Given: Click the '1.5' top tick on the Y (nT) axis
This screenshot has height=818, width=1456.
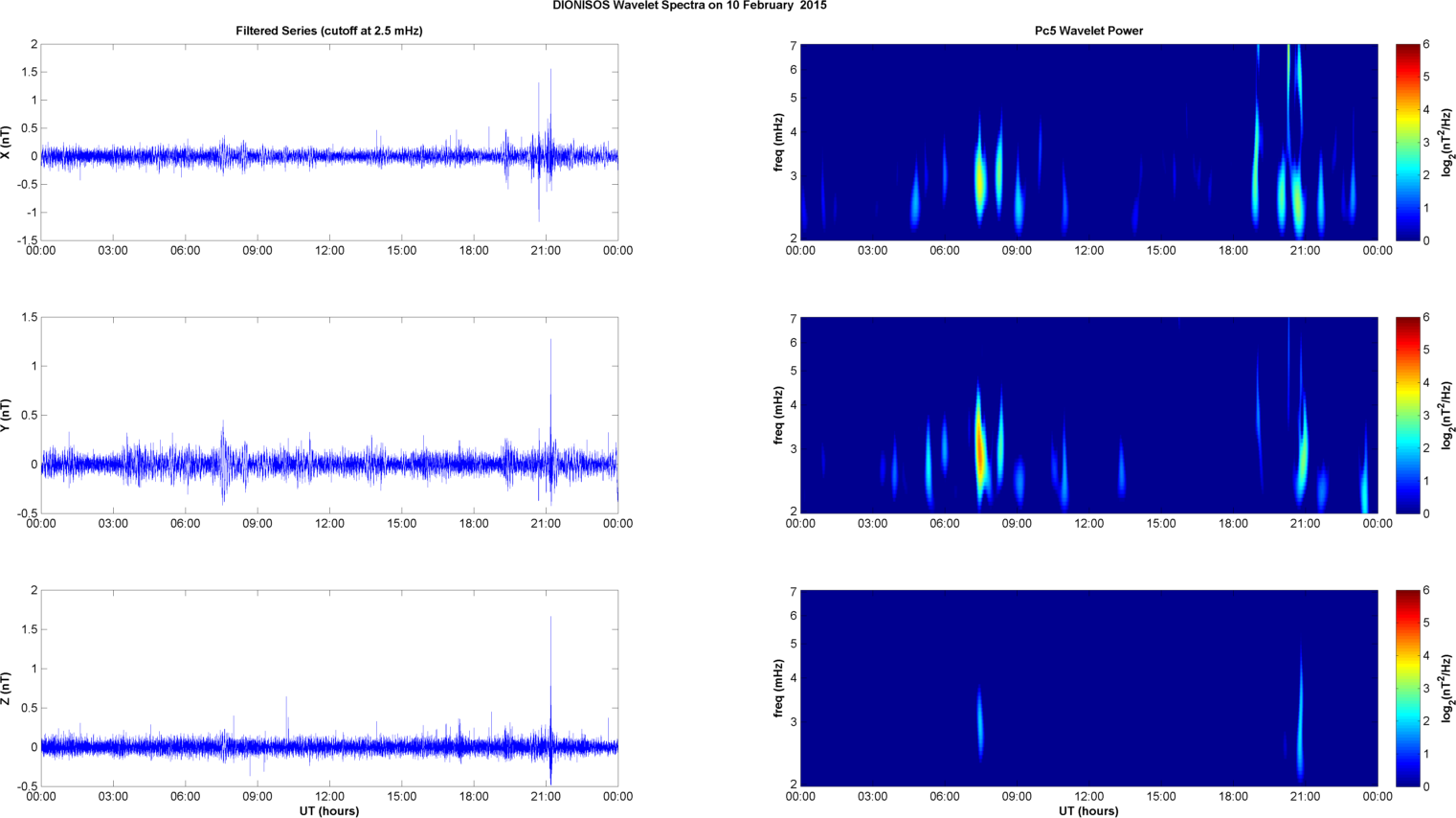Looking at the screenshot, I should pyautogui.click(x=29, y=318).
